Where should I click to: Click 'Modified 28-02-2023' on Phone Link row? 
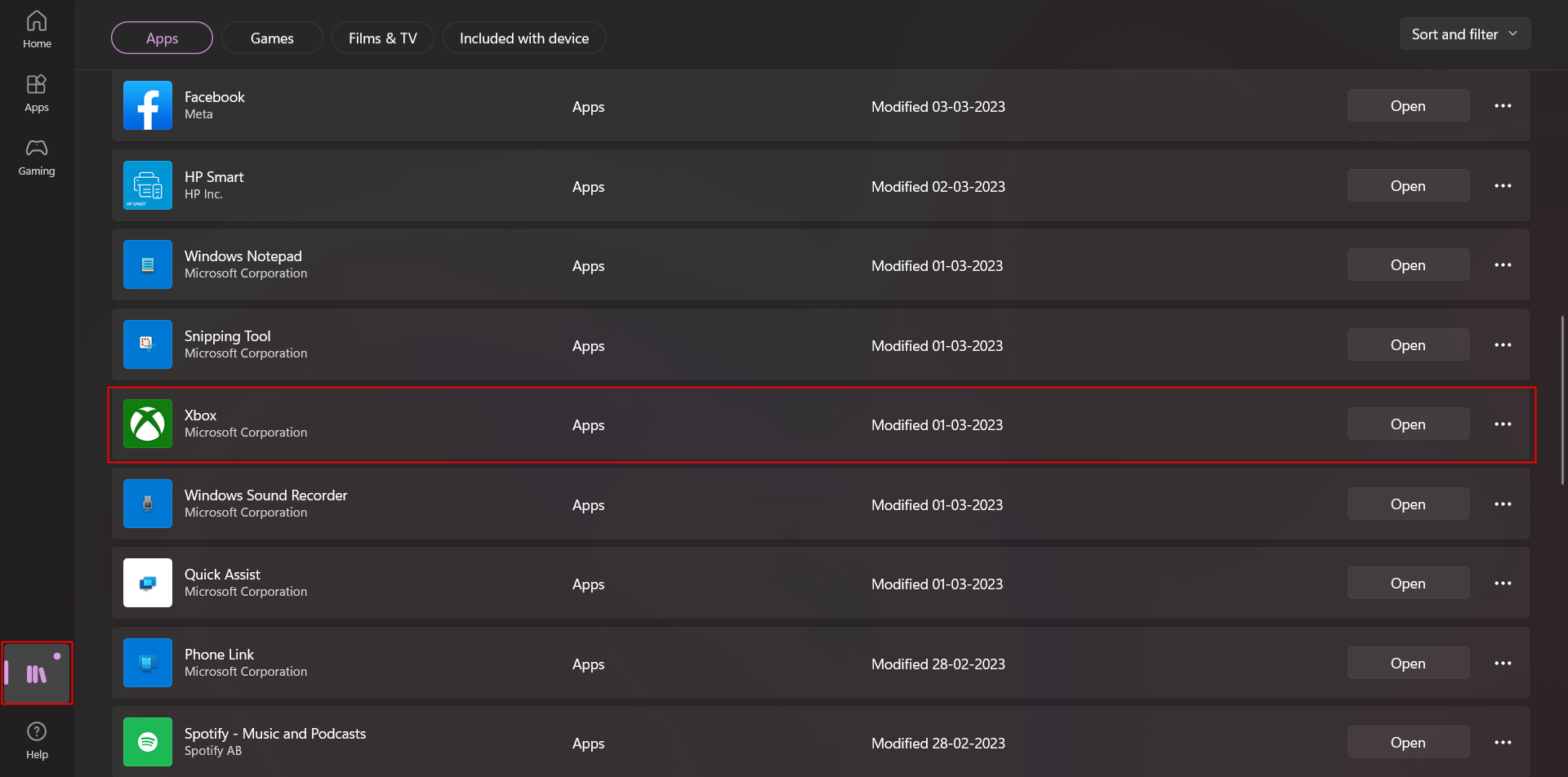click(x=938, y=664)
